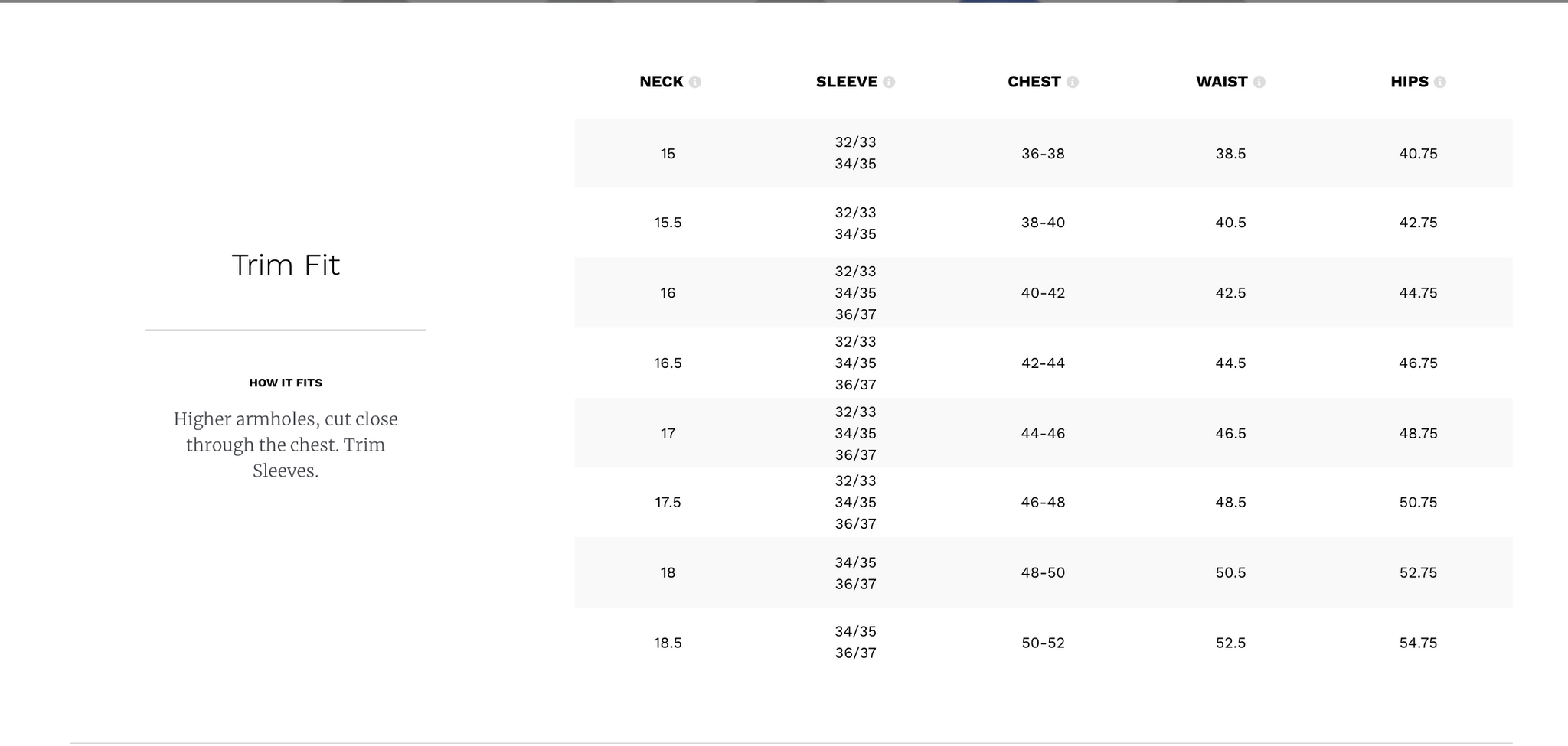Viewport: 1568px width, 746px height.
Task: Click the info icon beside NECK
Action: pos(694,82)
